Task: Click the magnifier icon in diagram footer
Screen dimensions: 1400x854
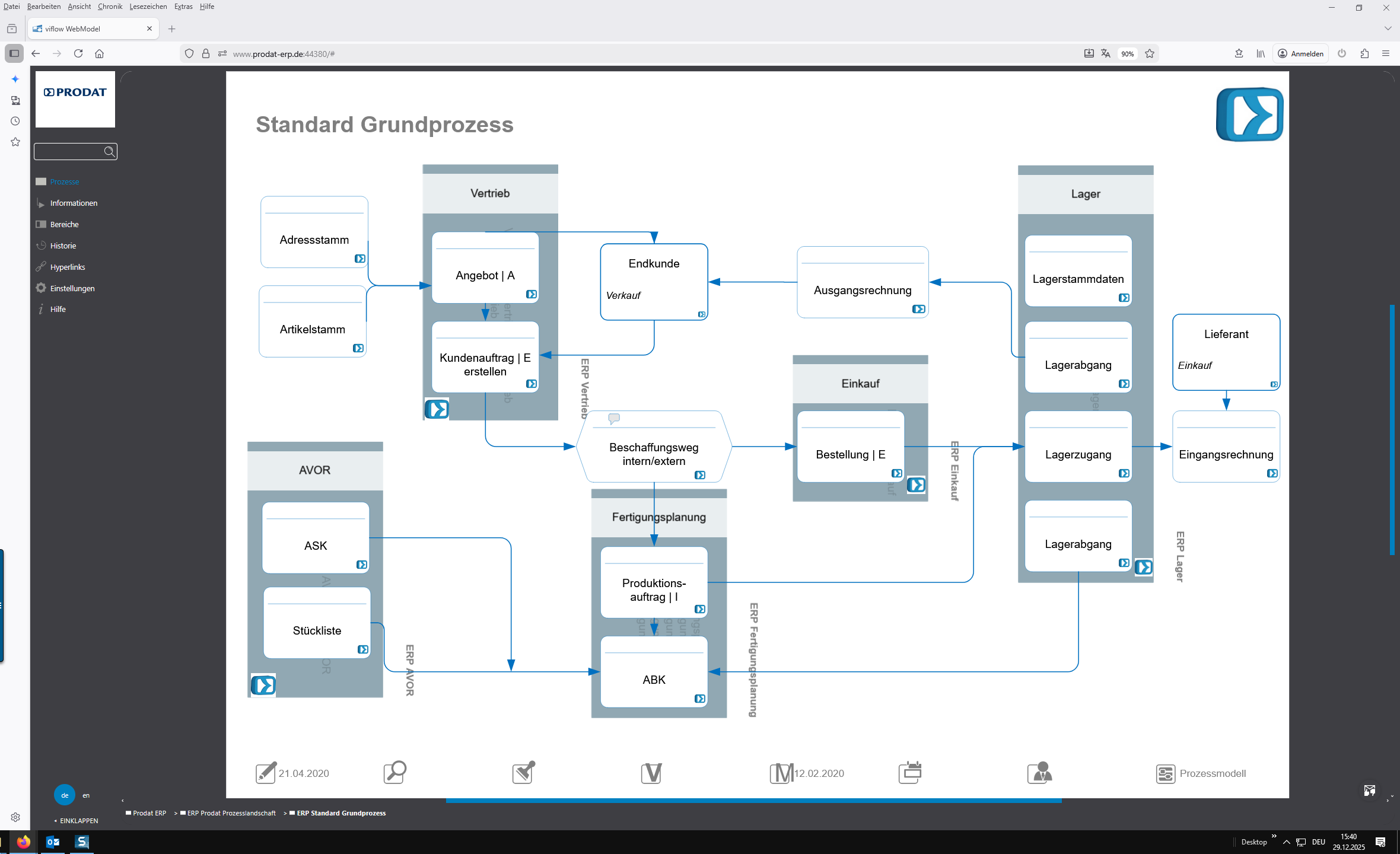Action: (394, 772)
